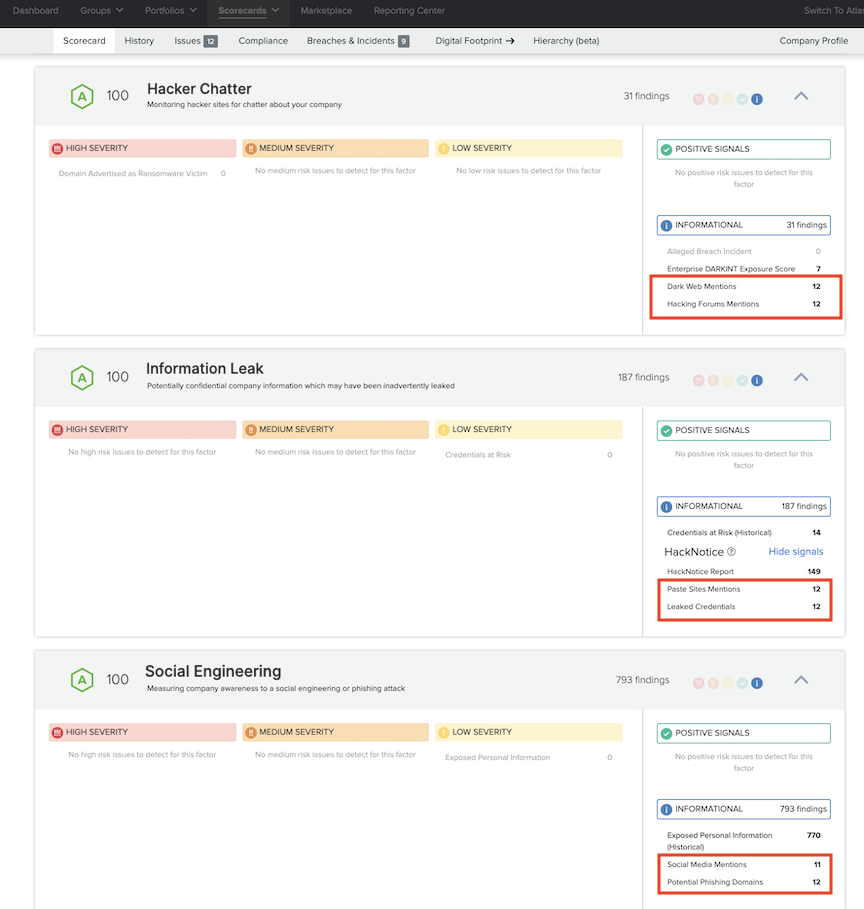Click blue informational icon in Hacker Chatter header

coord(757,99)
